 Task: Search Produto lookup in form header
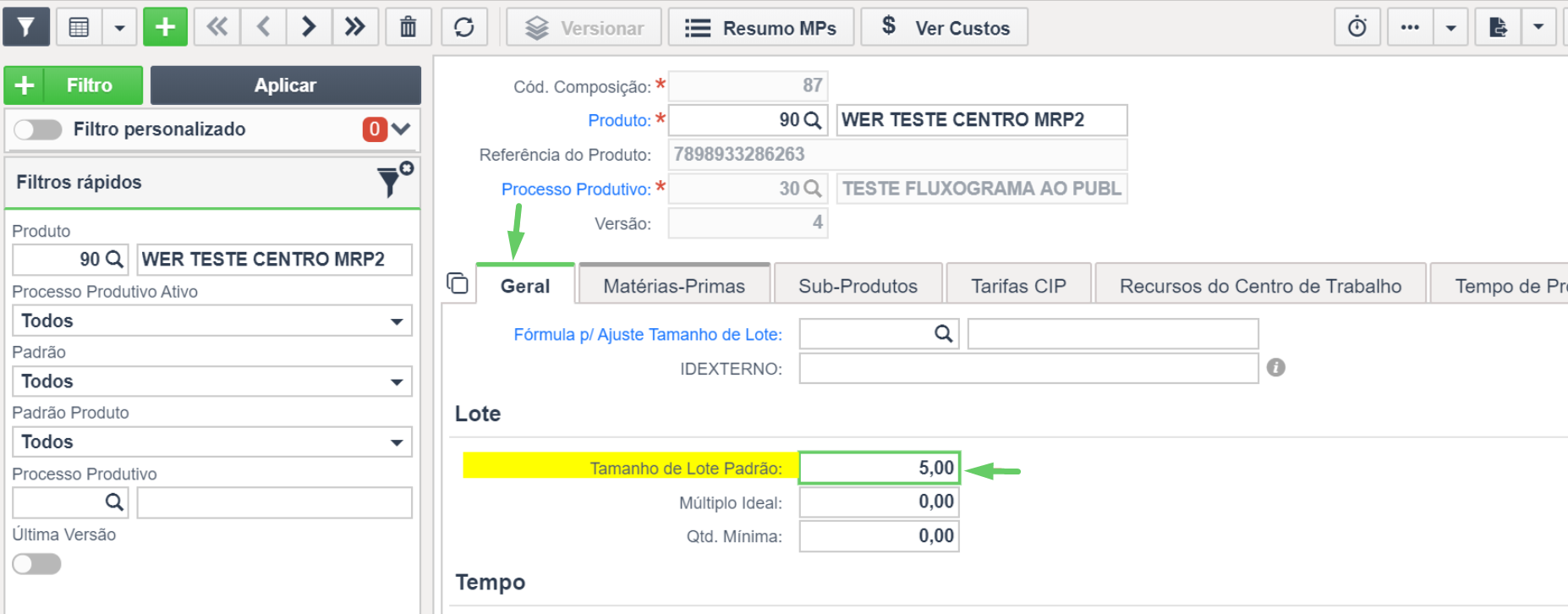coord(812,120)
